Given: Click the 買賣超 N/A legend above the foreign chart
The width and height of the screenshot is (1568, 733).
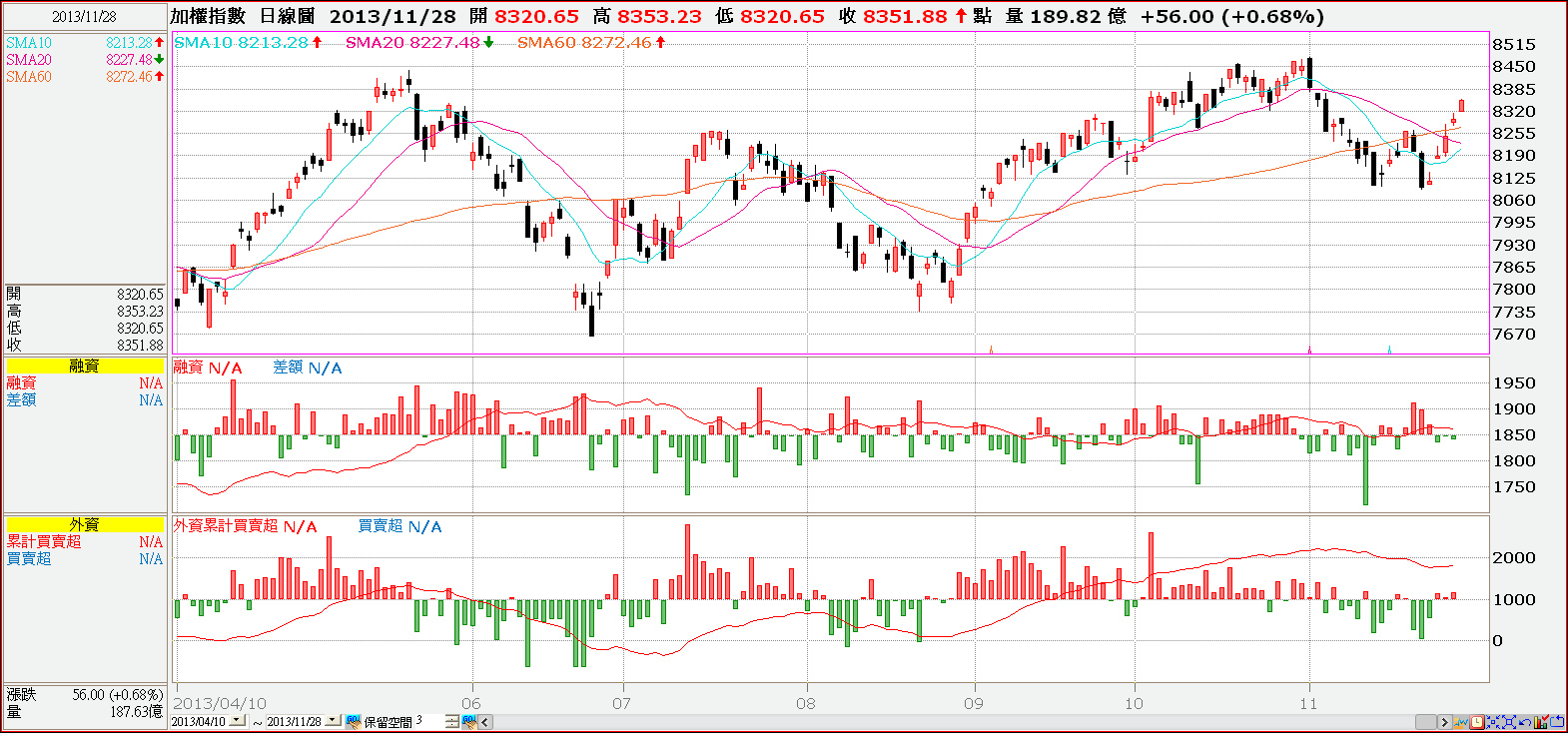Looking at the screenshot, I should [399, 526].
